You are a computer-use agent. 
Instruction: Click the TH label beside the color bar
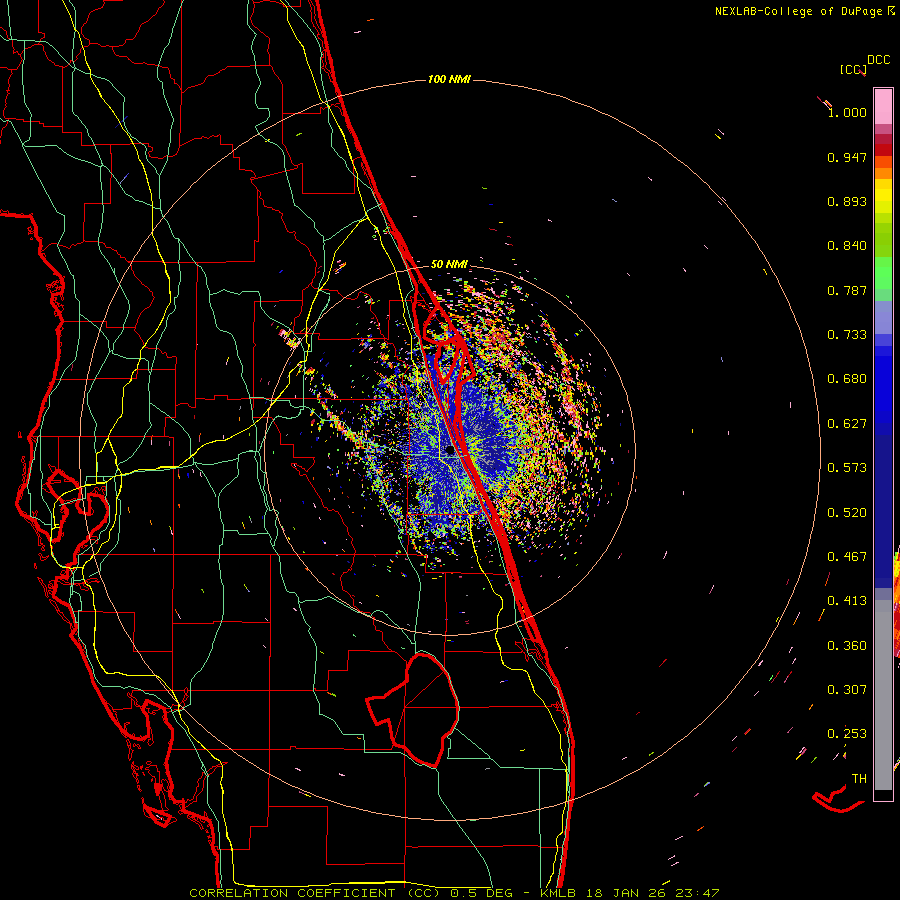pyautogui.click(x=859, y=779)
